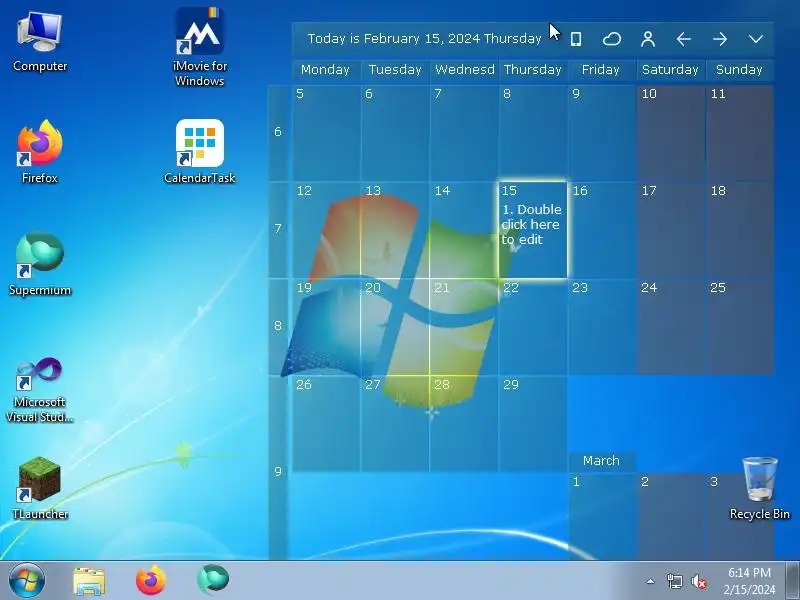Launch TLauncher desktop shortcut

[x=40, y=488]
